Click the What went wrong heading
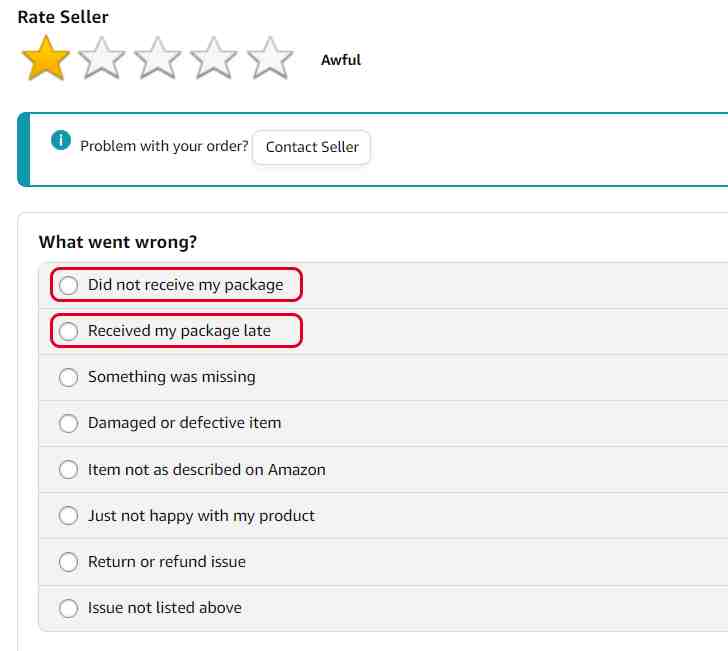Viewport: 728px width, 651px height. [118, 242]
